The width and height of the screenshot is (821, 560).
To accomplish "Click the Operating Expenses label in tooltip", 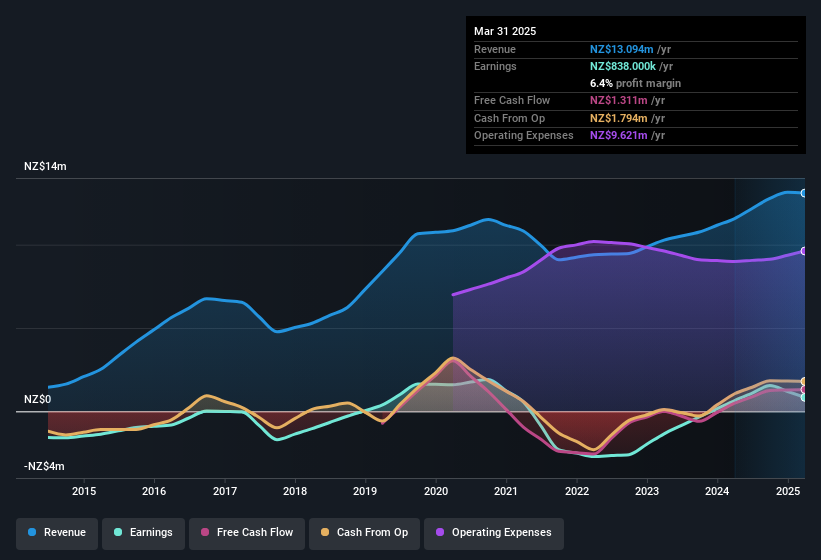I will (x=524, y=136).
